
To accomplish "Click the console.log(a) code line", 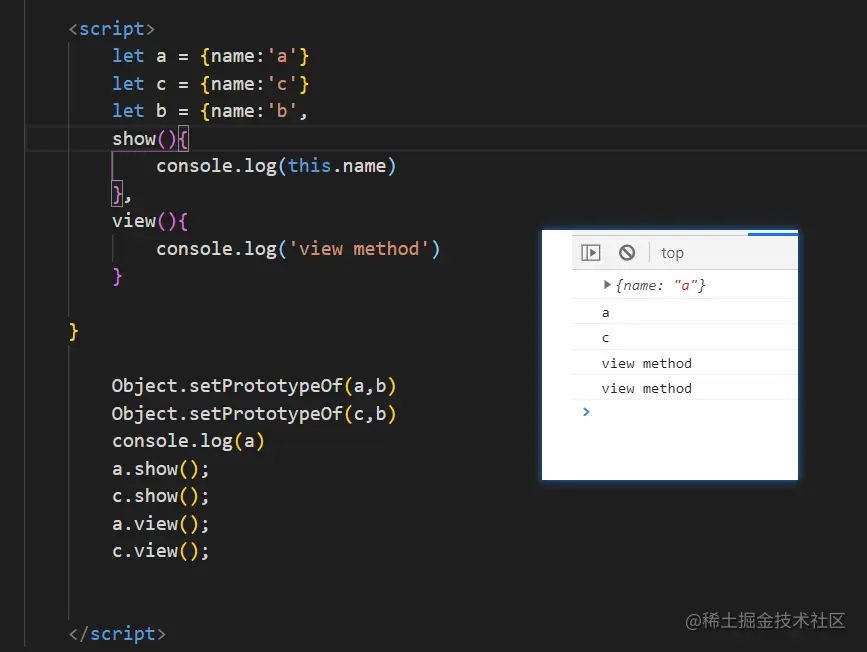I will point(188,441).
